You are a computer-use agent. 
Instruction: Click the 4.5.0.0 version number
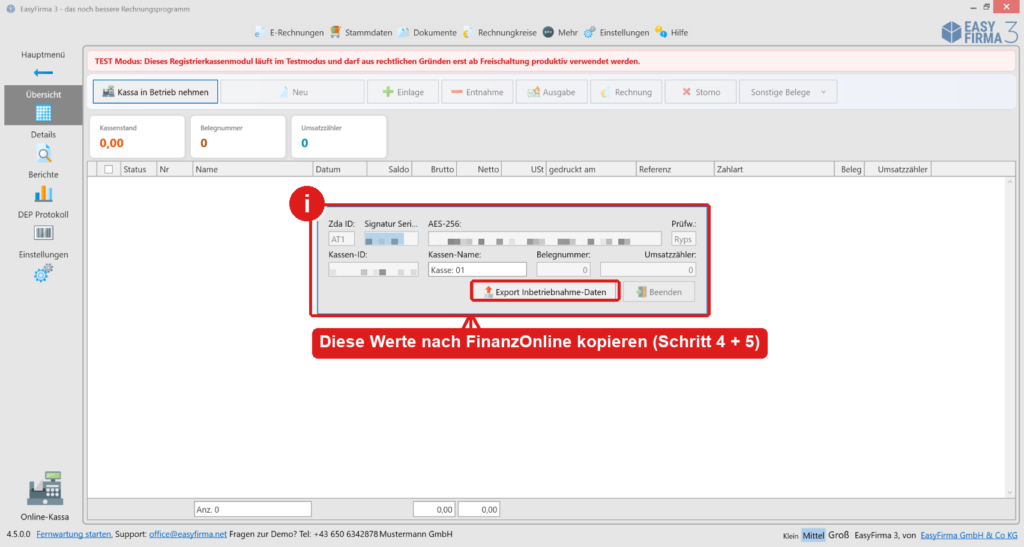tap(18, 534)
